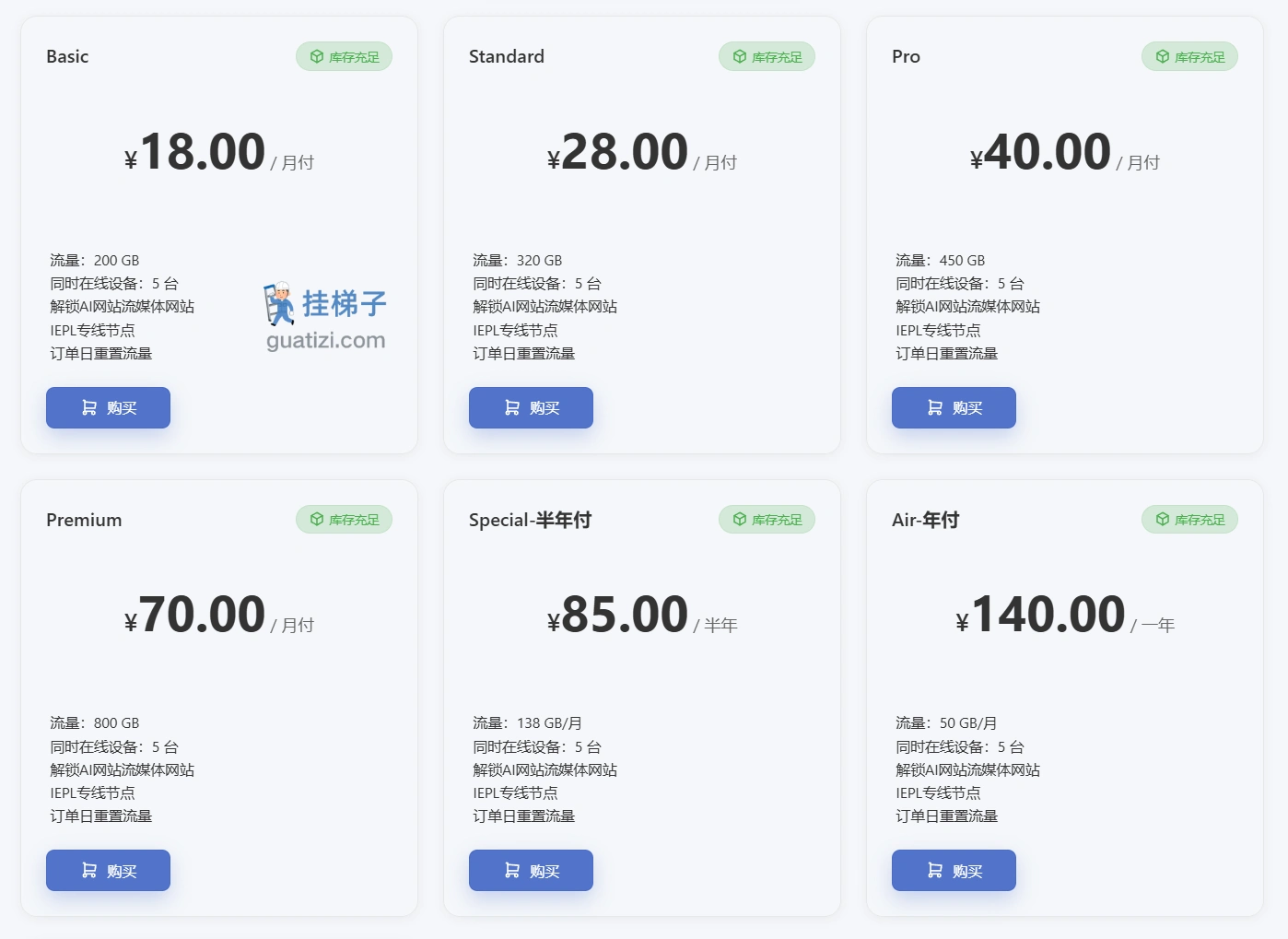Click the stock cube icon on Pro card
This screenshot has width=1288, height=939.
click(x=1163, y=56)
